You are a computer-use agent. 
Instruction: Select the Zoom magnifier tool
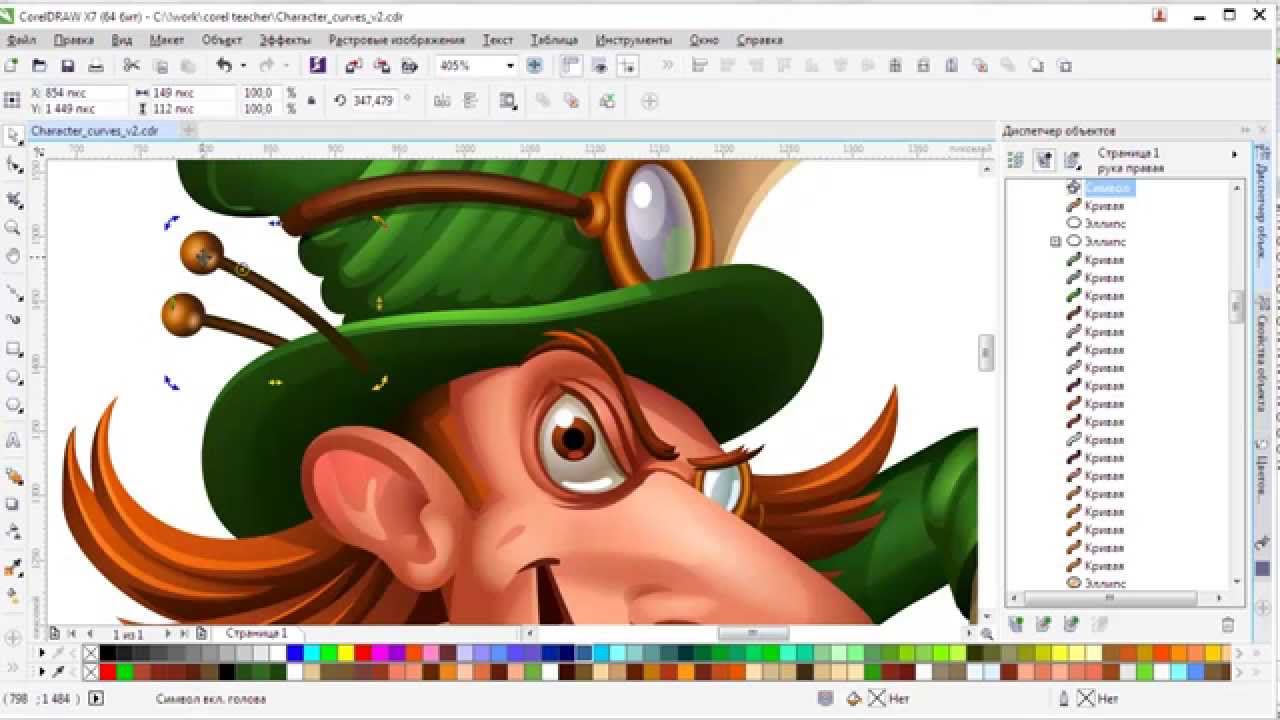point(13,228)
